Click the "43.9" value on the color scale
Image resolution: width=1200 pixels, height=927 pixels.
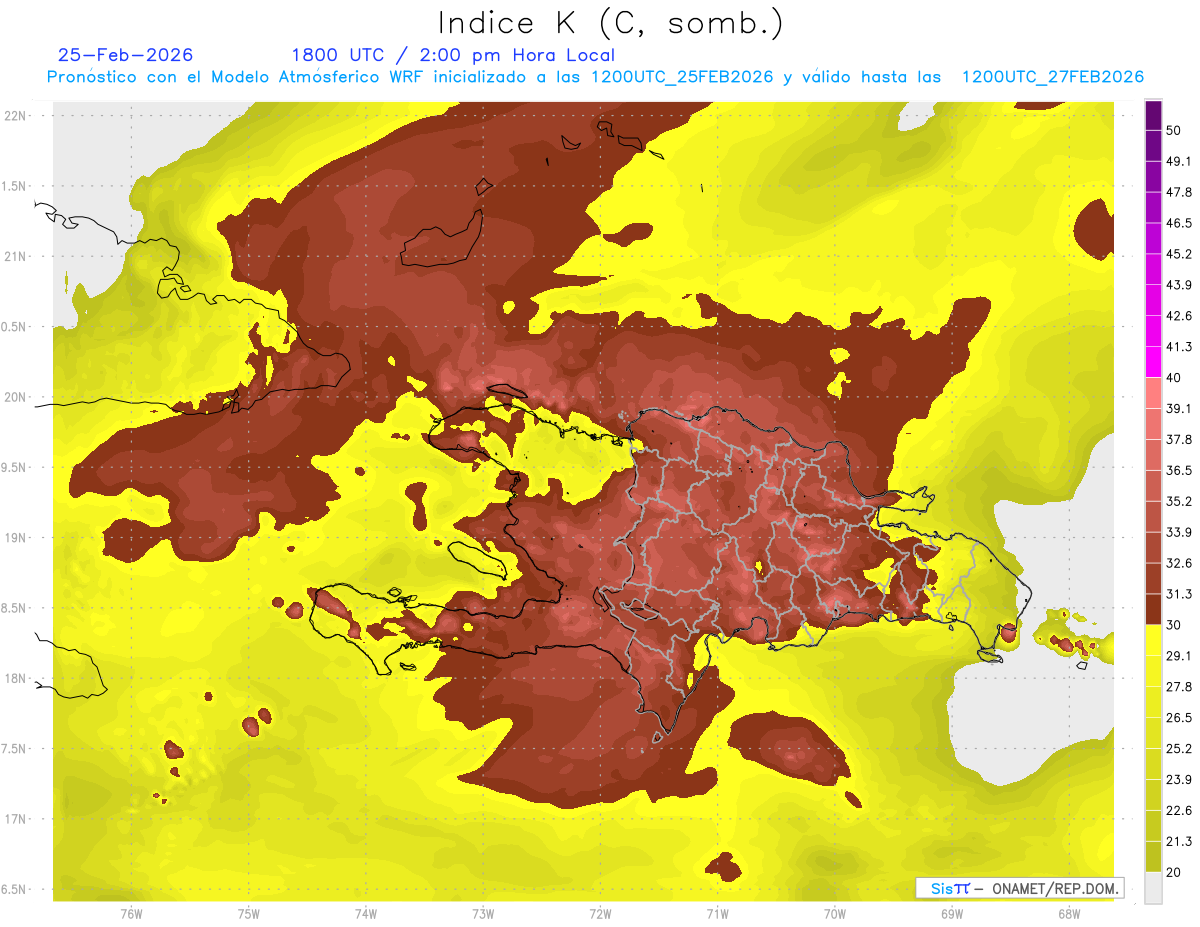coord(1179,284)
